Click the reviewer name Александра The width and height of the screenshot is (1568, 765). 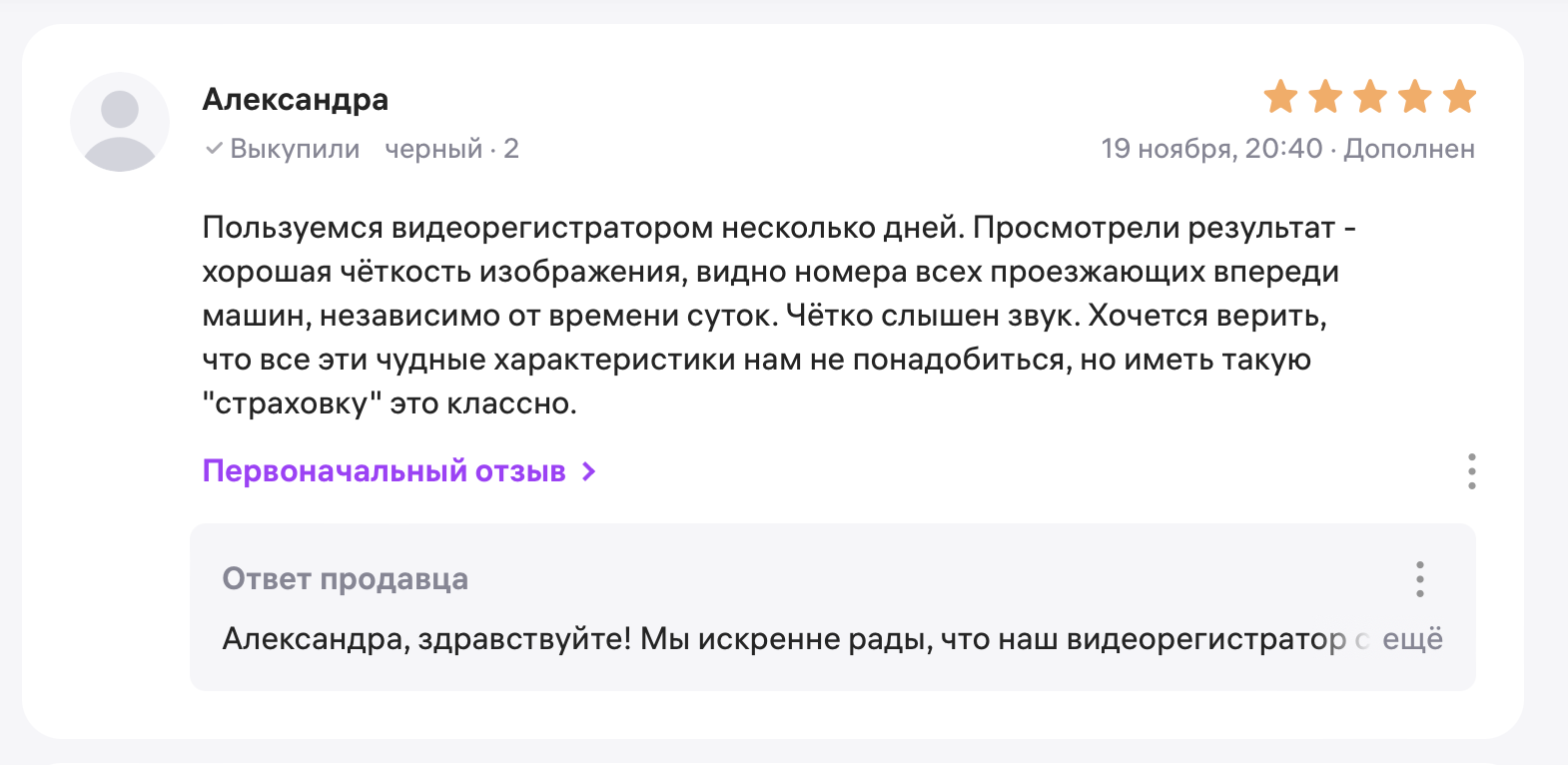tap(296, 100)
